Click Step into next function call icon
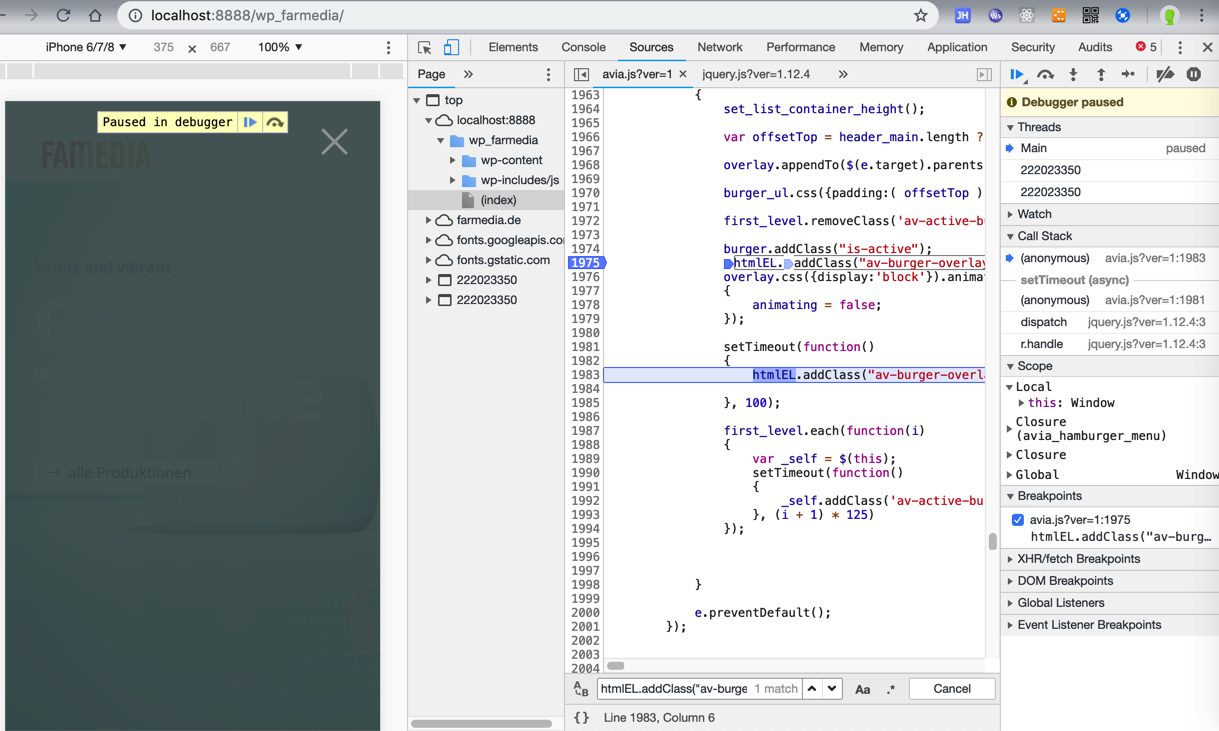1219x731 pixels. pos(1073,75)
